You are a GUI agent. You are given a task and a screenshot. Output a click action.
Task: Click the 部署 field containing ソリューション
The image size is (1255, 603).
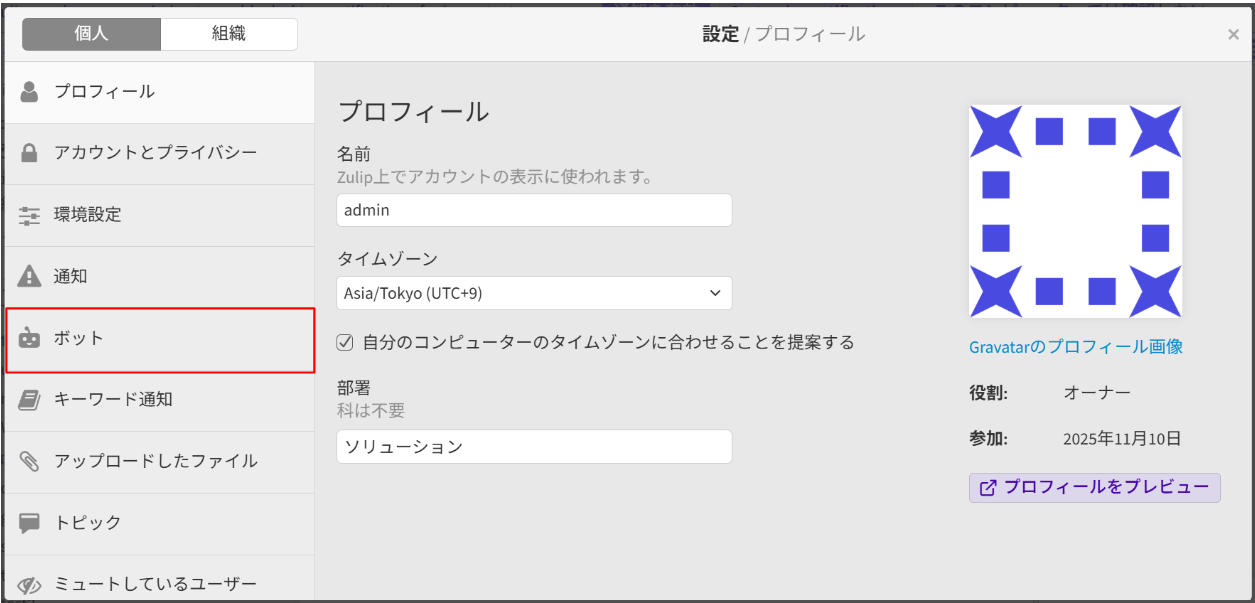tap(534, 447)
